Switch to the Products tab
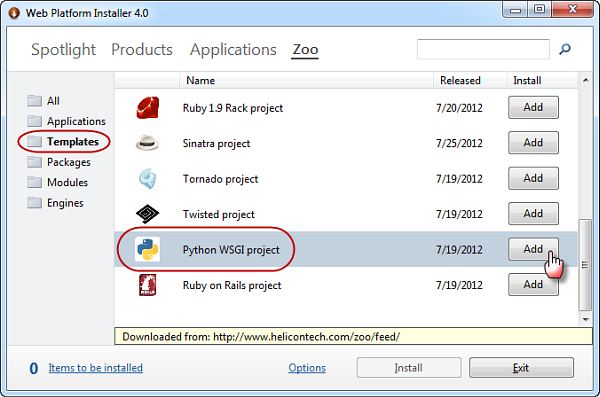The image size is (600, 397). [x=142, y=50]
